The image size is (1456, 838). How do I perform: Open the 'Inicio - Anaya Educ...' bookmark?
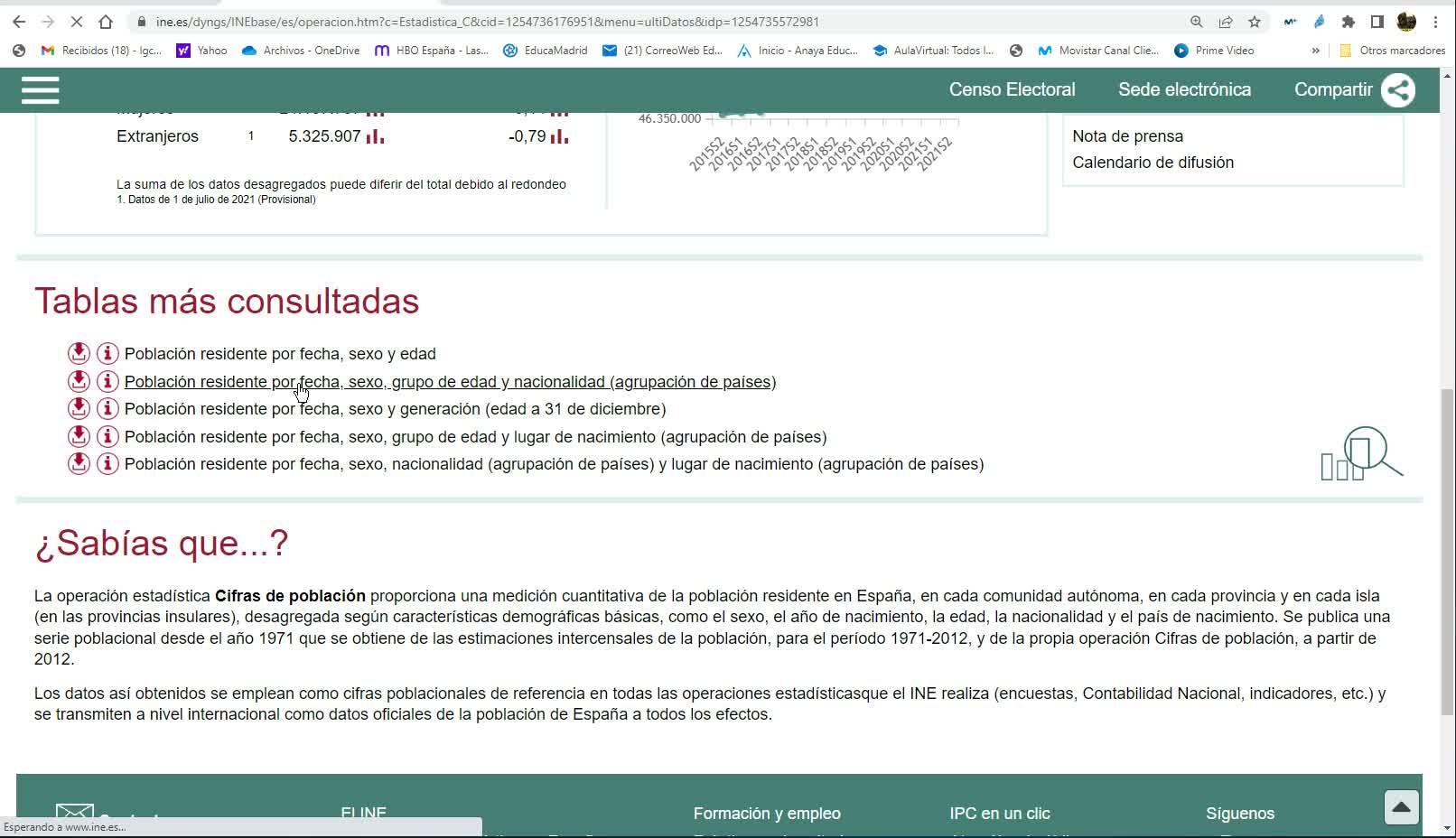798,51
